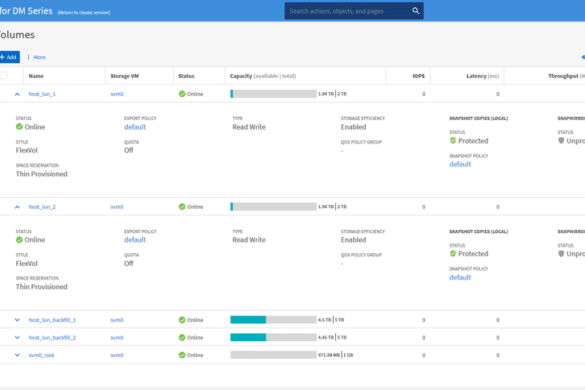585x390 pixels.
Task: Open the svm0_root volume link
Action: pos(41,355)
